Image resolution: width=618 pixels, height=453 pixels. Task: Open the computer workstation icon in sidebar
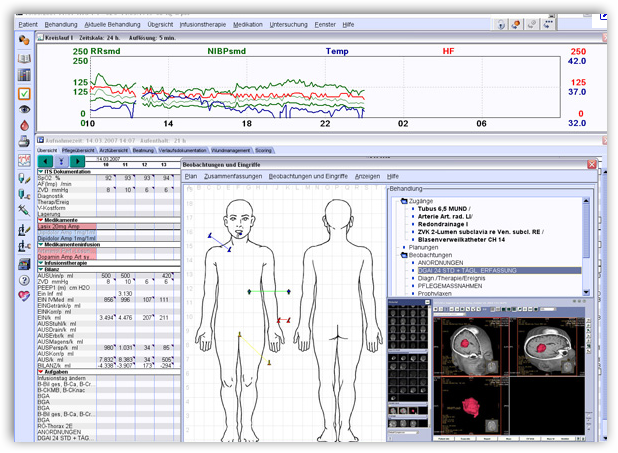(x=24, y=264)
